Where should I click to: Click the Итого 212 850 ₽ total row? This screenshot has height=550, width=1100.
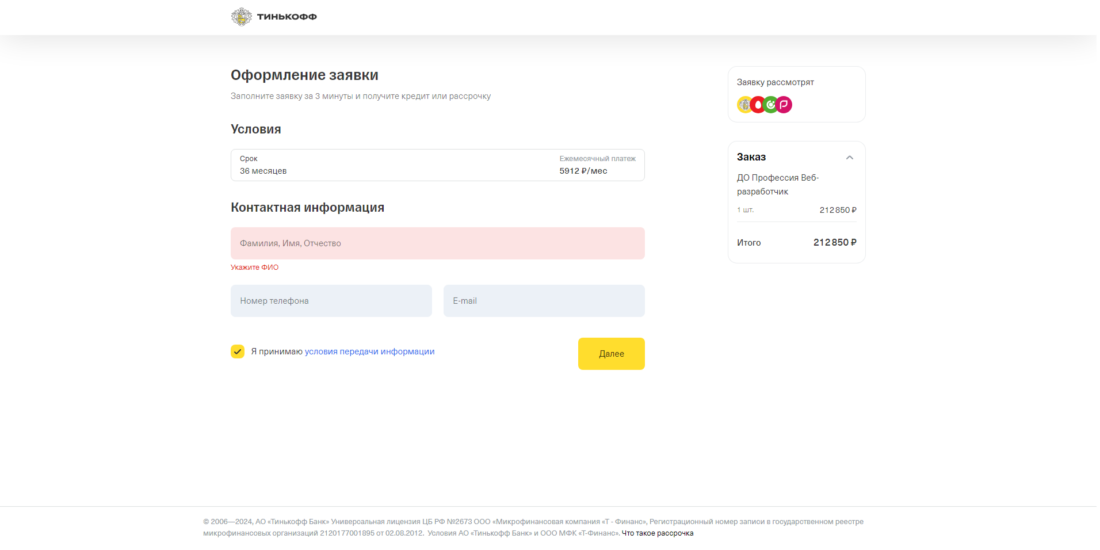[x=796, y=242]
